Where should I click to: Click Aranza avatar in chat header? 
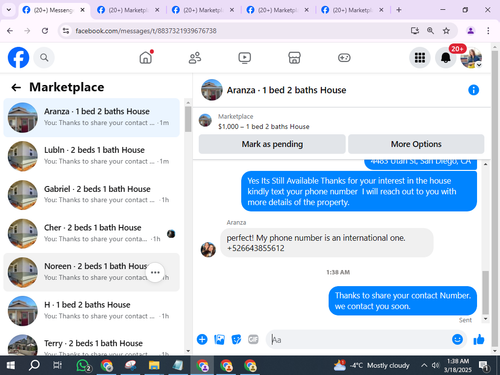(212, 90)
